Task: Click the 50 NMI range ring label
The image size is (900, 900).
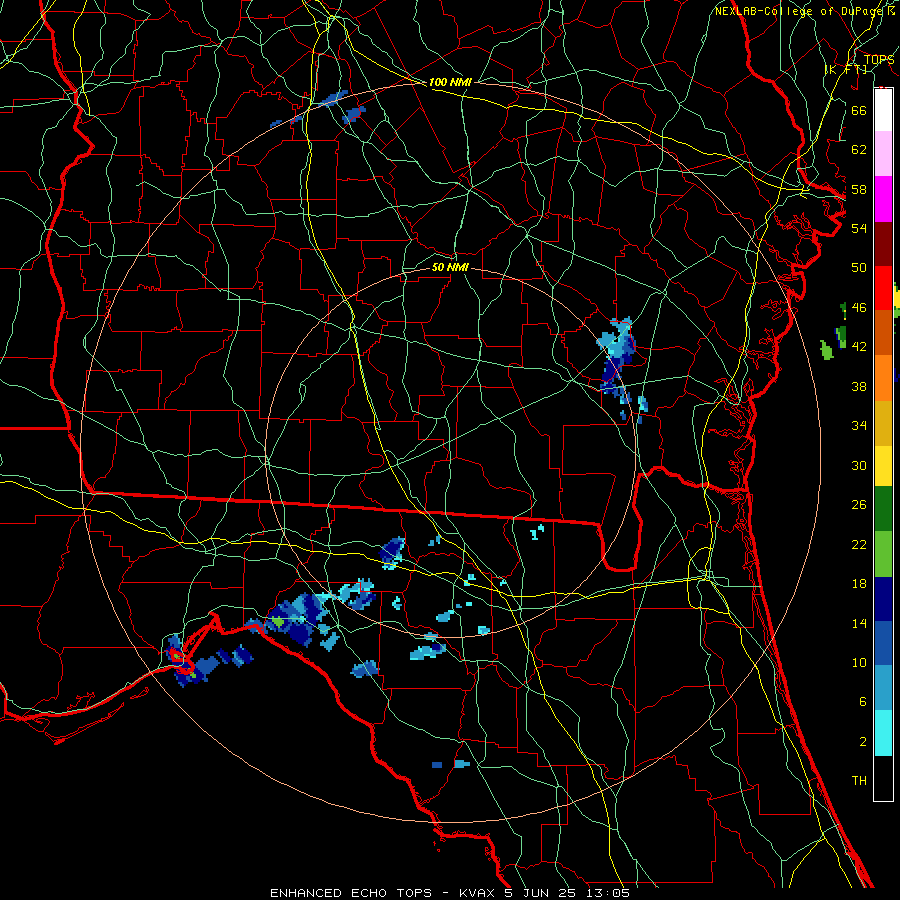Action: [450, 267]
